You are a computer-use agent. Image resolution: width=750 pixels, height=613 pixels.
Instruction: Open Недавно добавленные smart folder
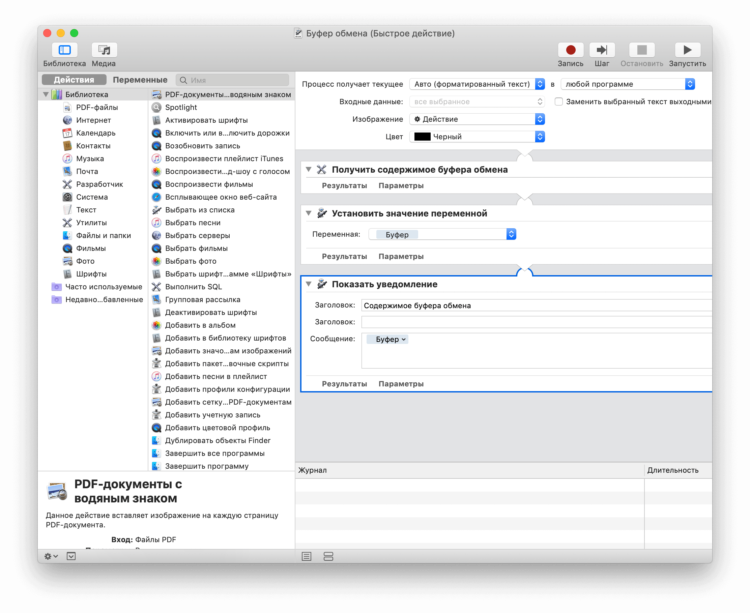[104, 300]
